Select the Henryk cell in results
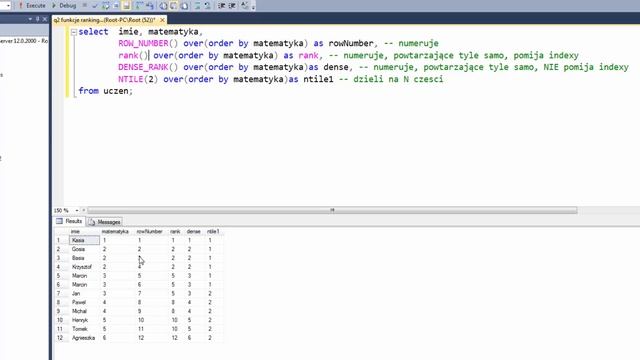640x360 pixels. [x=84, y=320]
